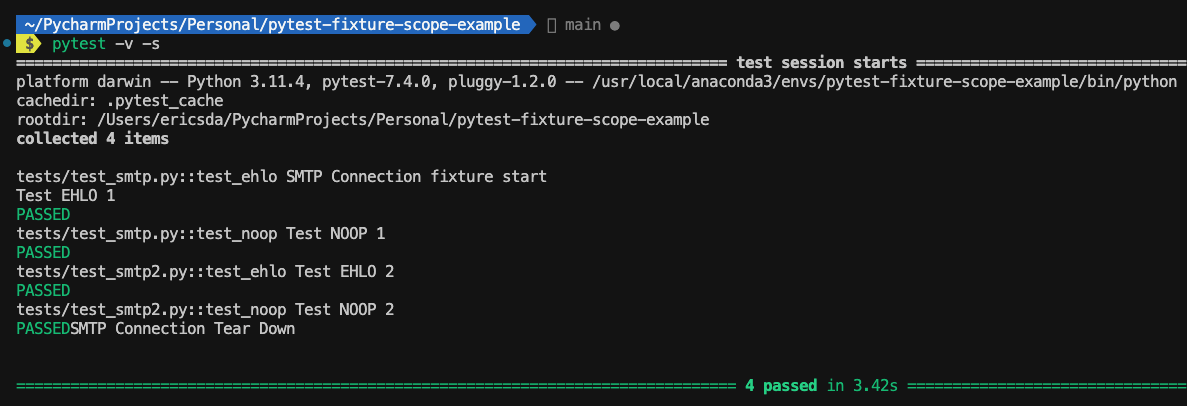
Task: Click tests/test_smtp.py::test_noop line
Action: point(201,233)
